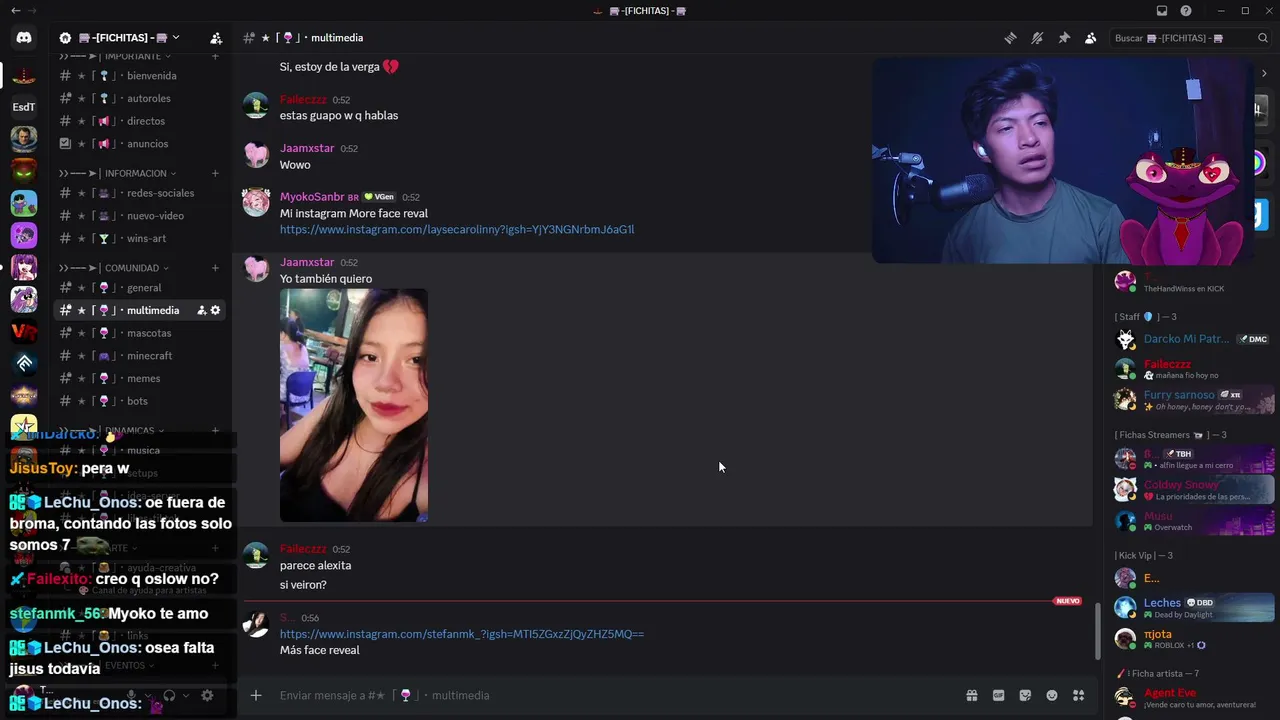The width and height of the screenshot is (1280, 720).
Task: Open the VGen server tag badge
Action: point(379,197)
